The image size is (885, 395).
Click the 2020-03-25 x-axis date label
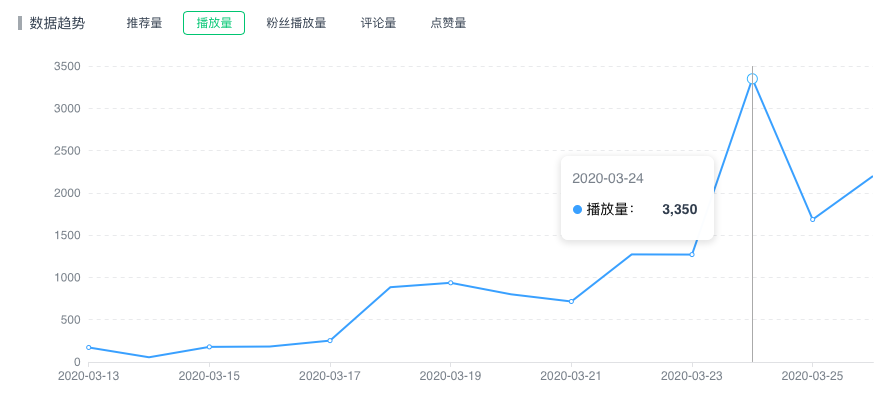813,375
